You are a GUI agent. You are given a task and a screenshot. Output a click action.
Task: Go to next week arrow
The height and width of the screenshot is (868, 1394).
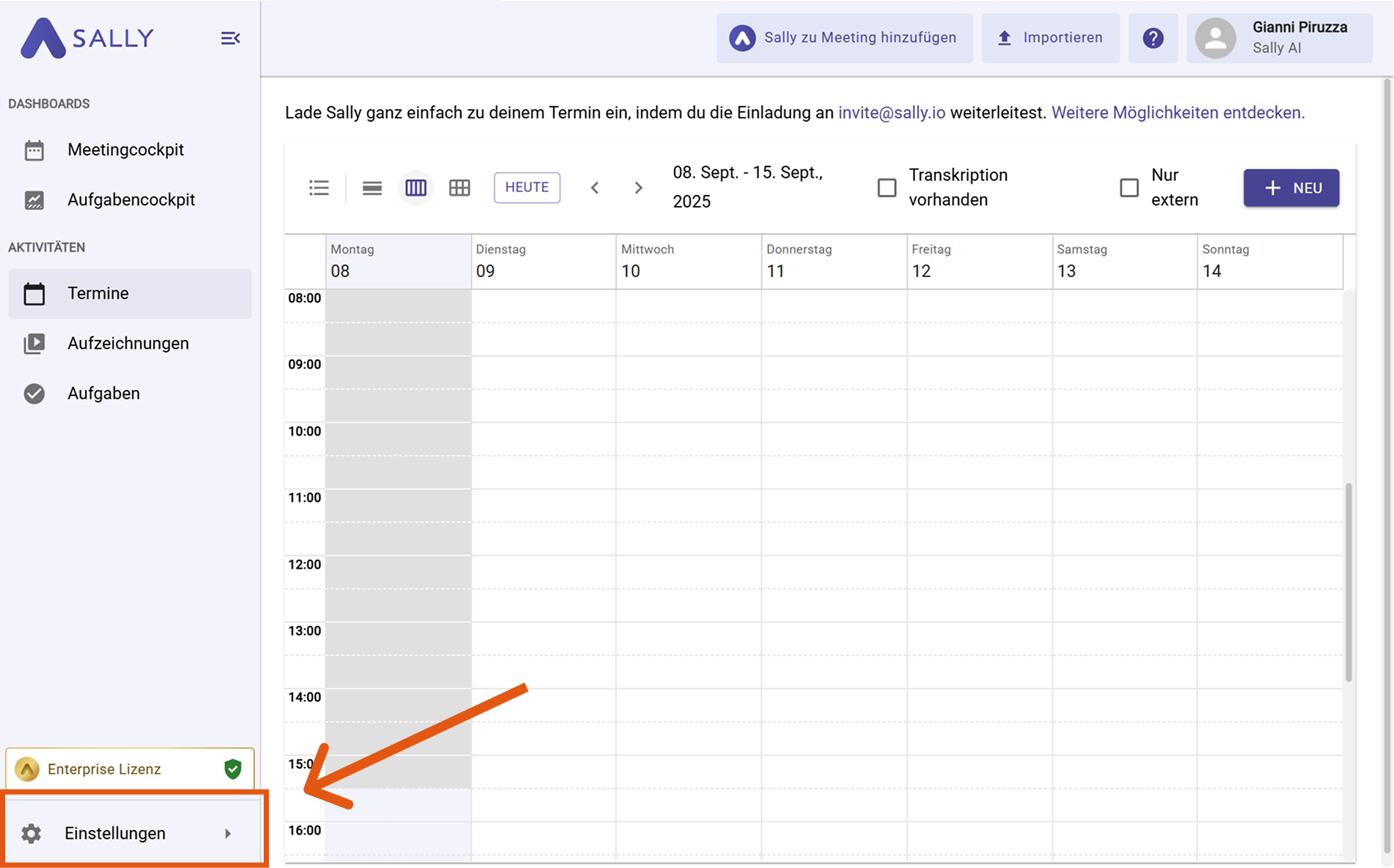[638, 187]
